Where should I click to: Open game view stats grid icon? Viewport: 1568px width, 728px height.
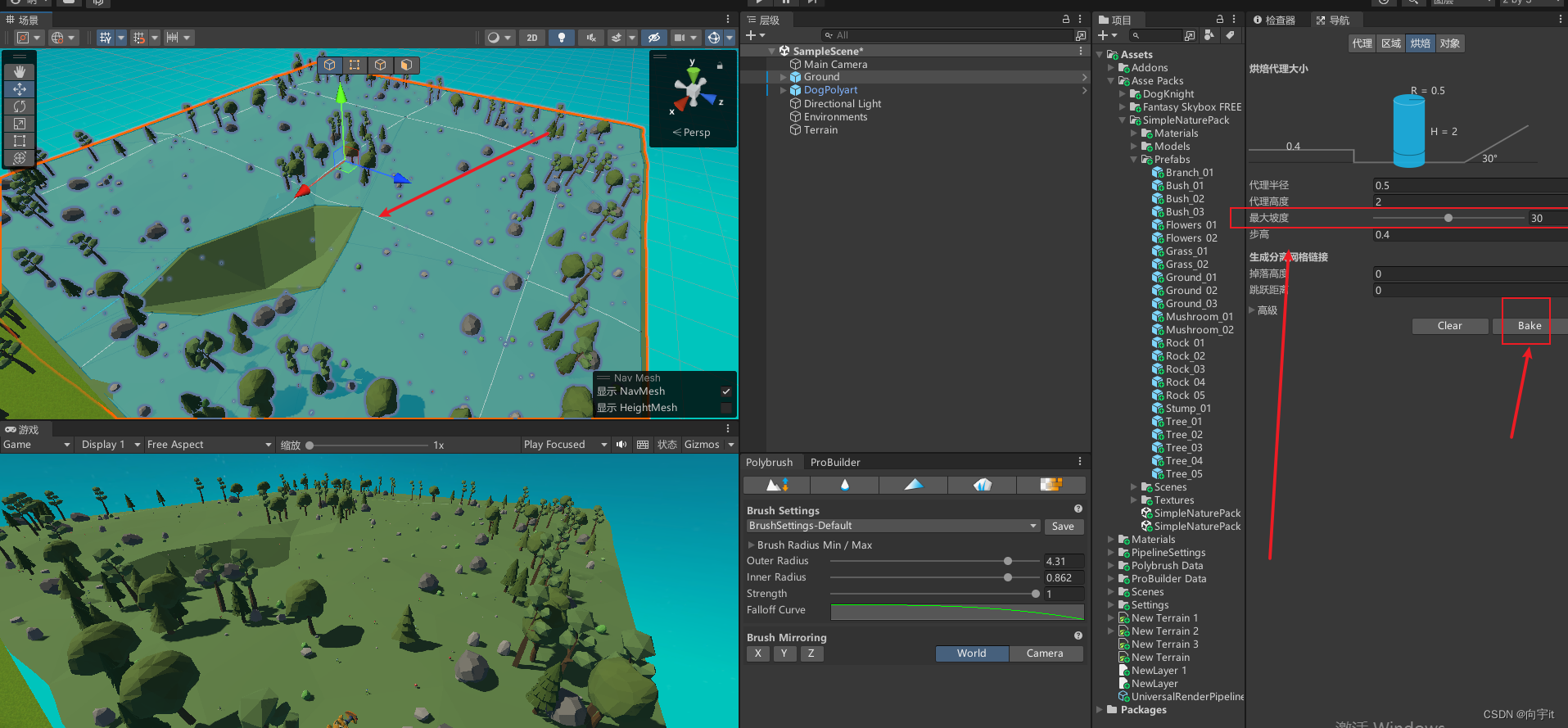643,445
